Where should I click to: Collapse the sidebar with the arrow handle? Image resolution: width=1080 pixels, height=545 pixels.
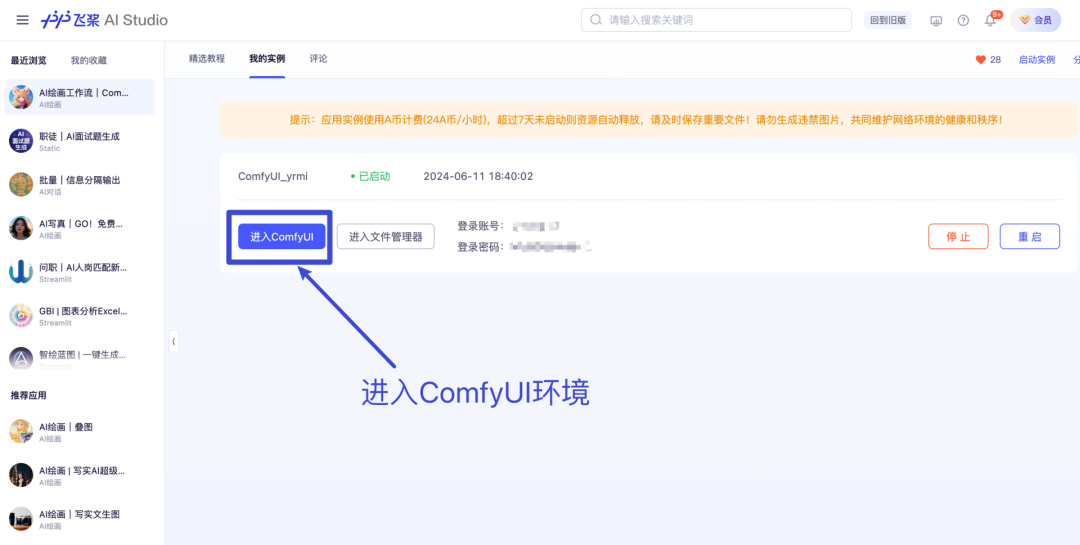tap(174, 341)
